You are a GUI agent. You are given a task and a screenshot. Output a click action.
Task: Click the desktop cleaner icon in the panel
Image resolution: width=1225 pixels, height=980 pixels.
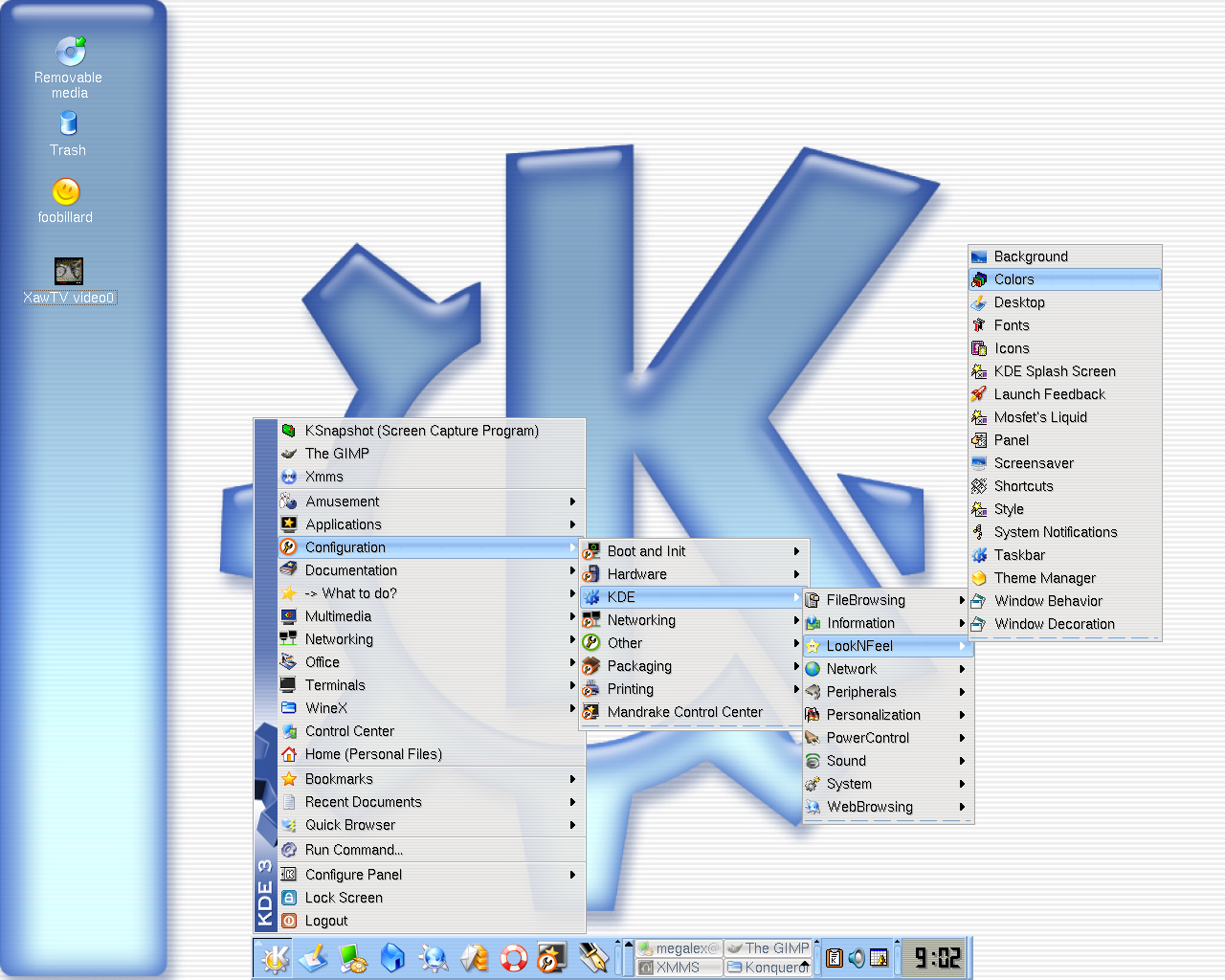tap(314, 958)
